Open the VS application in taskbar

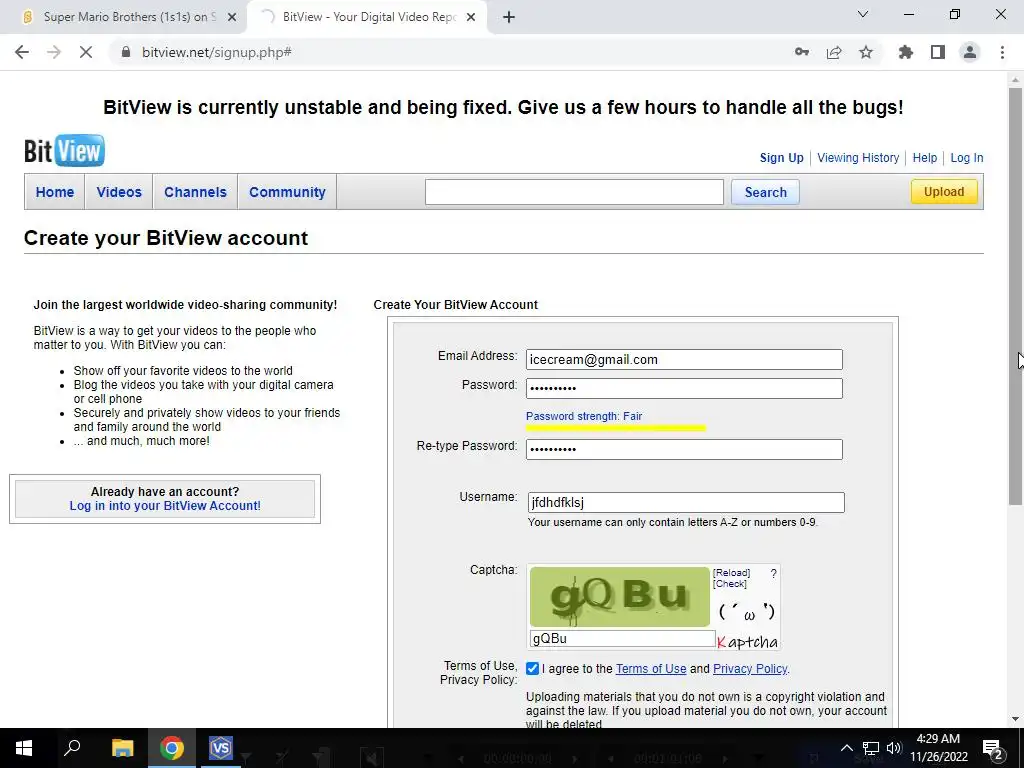point(221,748)
